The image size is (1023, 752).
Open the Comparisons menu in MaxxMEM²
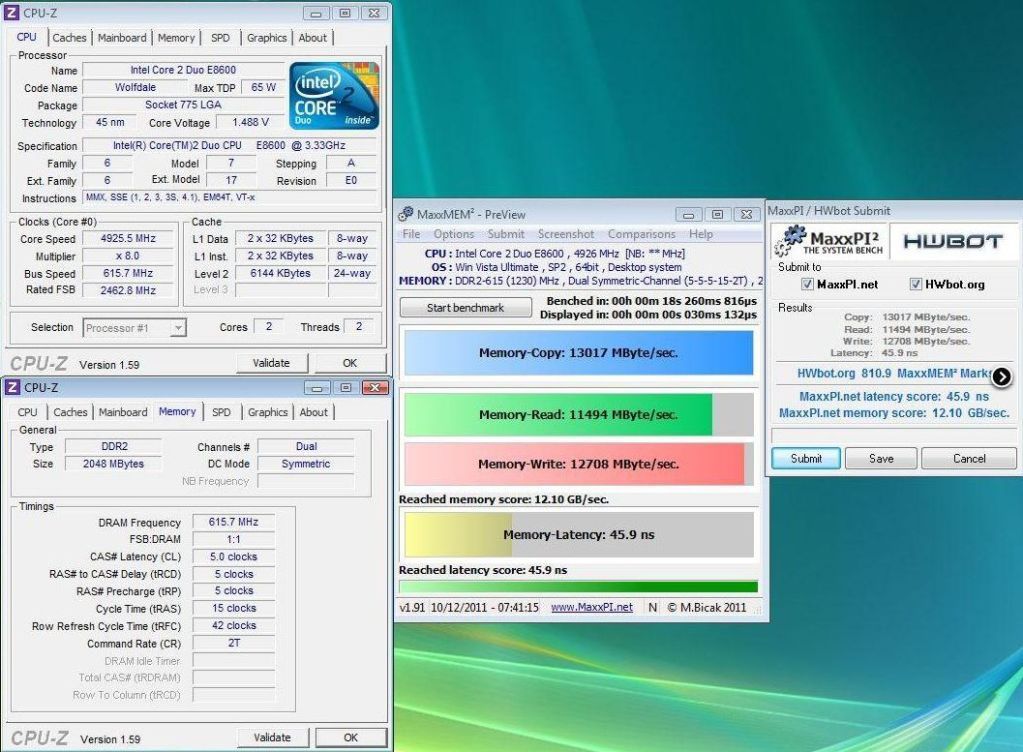click(x=641, y=234)
